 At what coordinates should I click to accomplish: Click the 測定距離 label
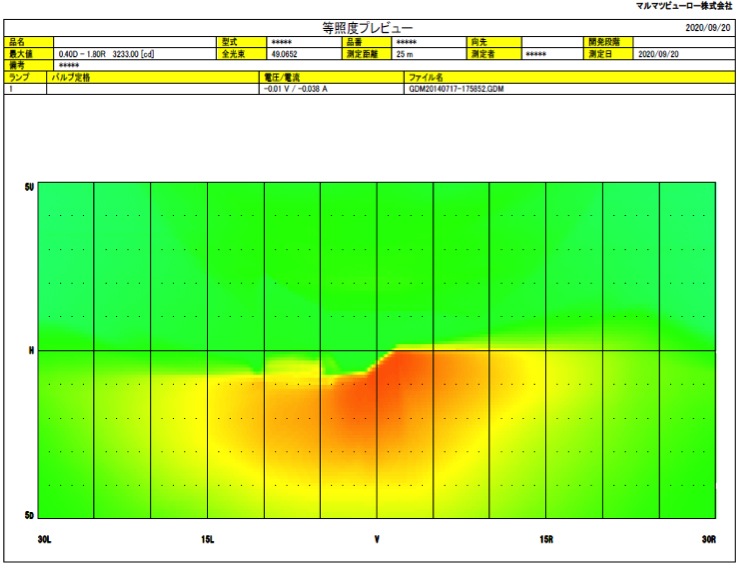[x=362, y=54]
